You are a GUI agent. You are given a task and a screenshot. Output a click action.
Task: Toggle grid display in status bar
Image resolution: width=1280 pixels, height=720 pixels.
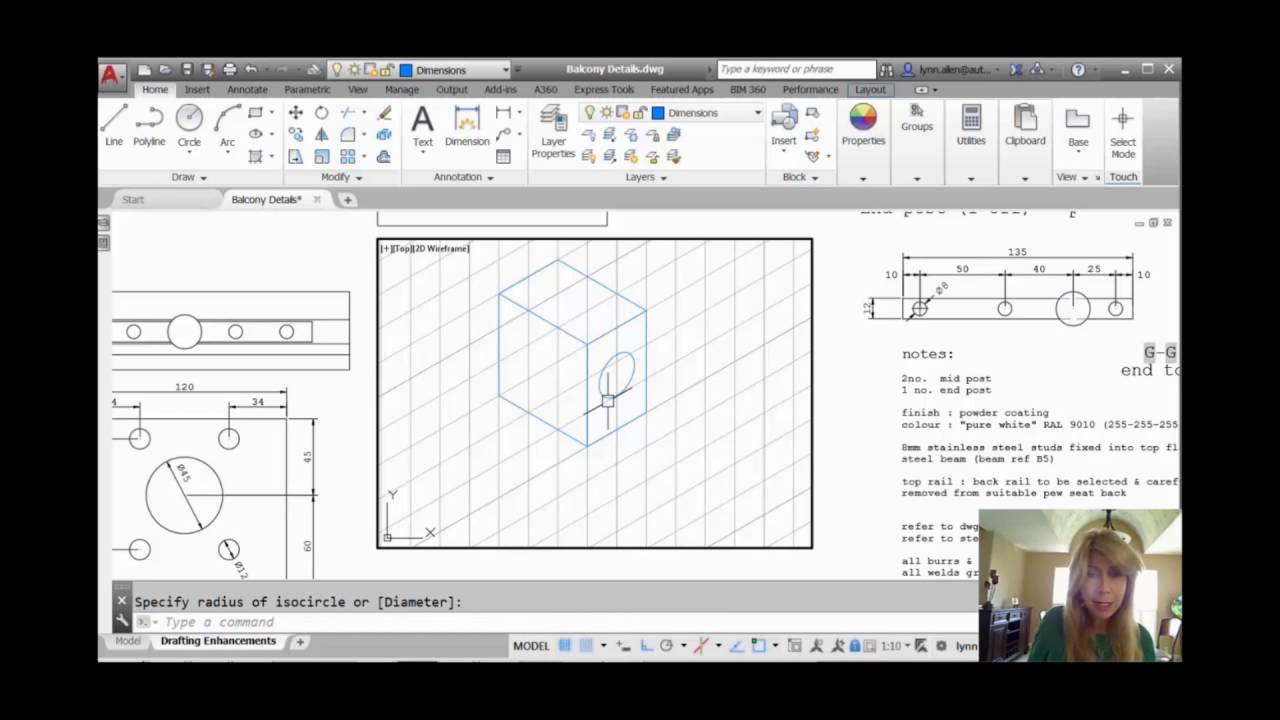pyautogui.click(x=565, y=646)
